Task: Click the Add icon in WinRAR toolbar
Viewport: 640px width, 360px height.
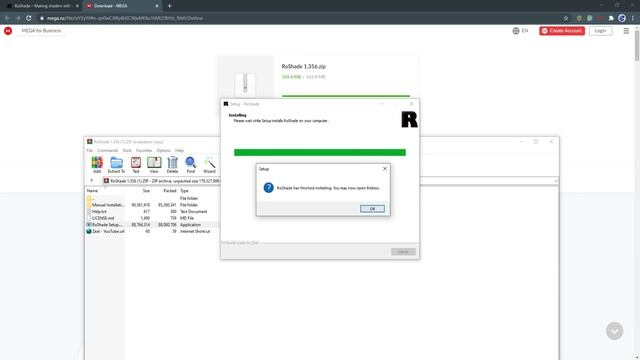Action: tap(97, 164)
